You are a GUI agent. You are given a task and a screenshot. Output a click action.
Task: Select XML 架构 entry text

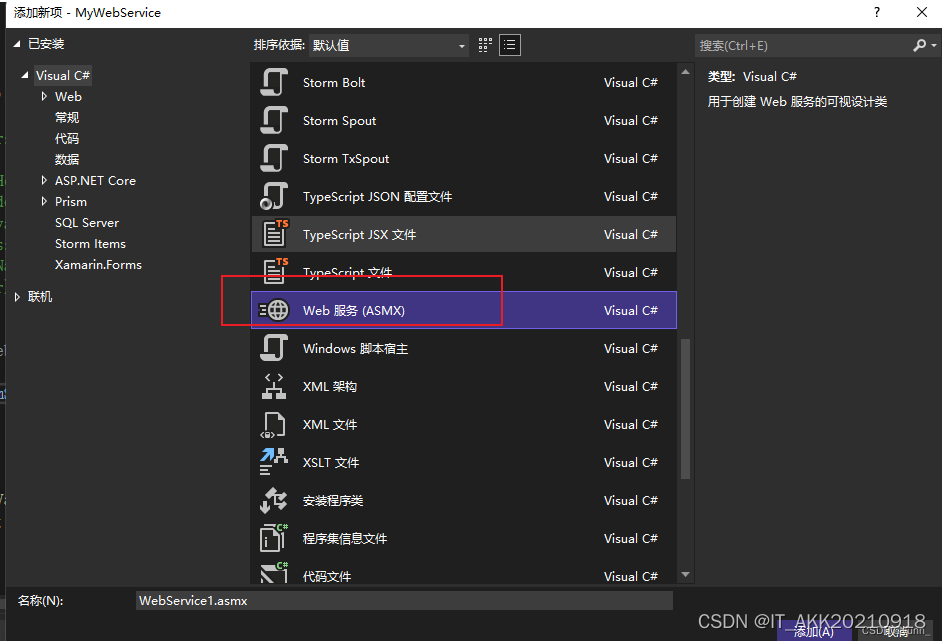pyautogui.click(x=330, y=386)
